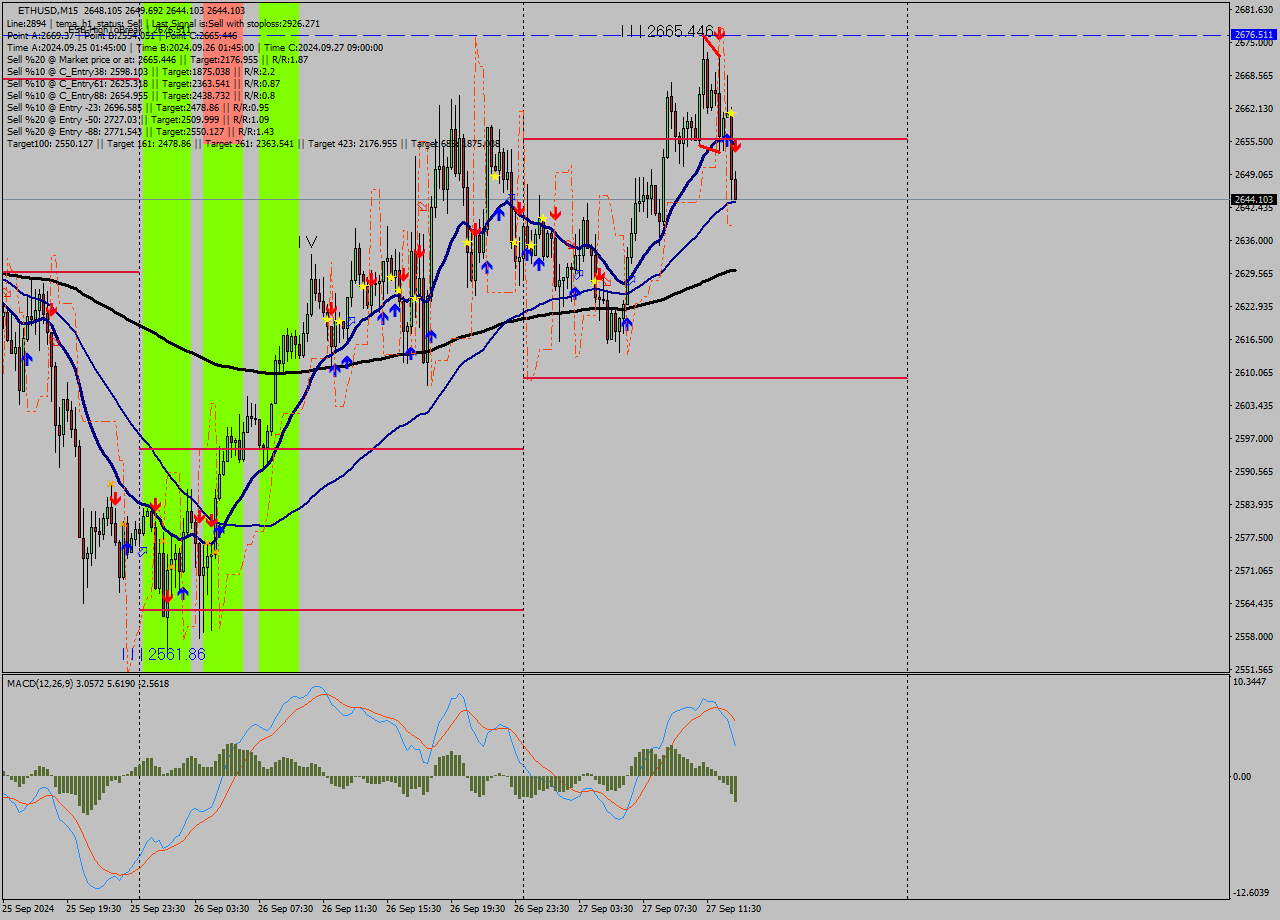This screenshot has height=920, width=1280.
Task: Select the black V marker left of the candles
Action: pos(311,241)
